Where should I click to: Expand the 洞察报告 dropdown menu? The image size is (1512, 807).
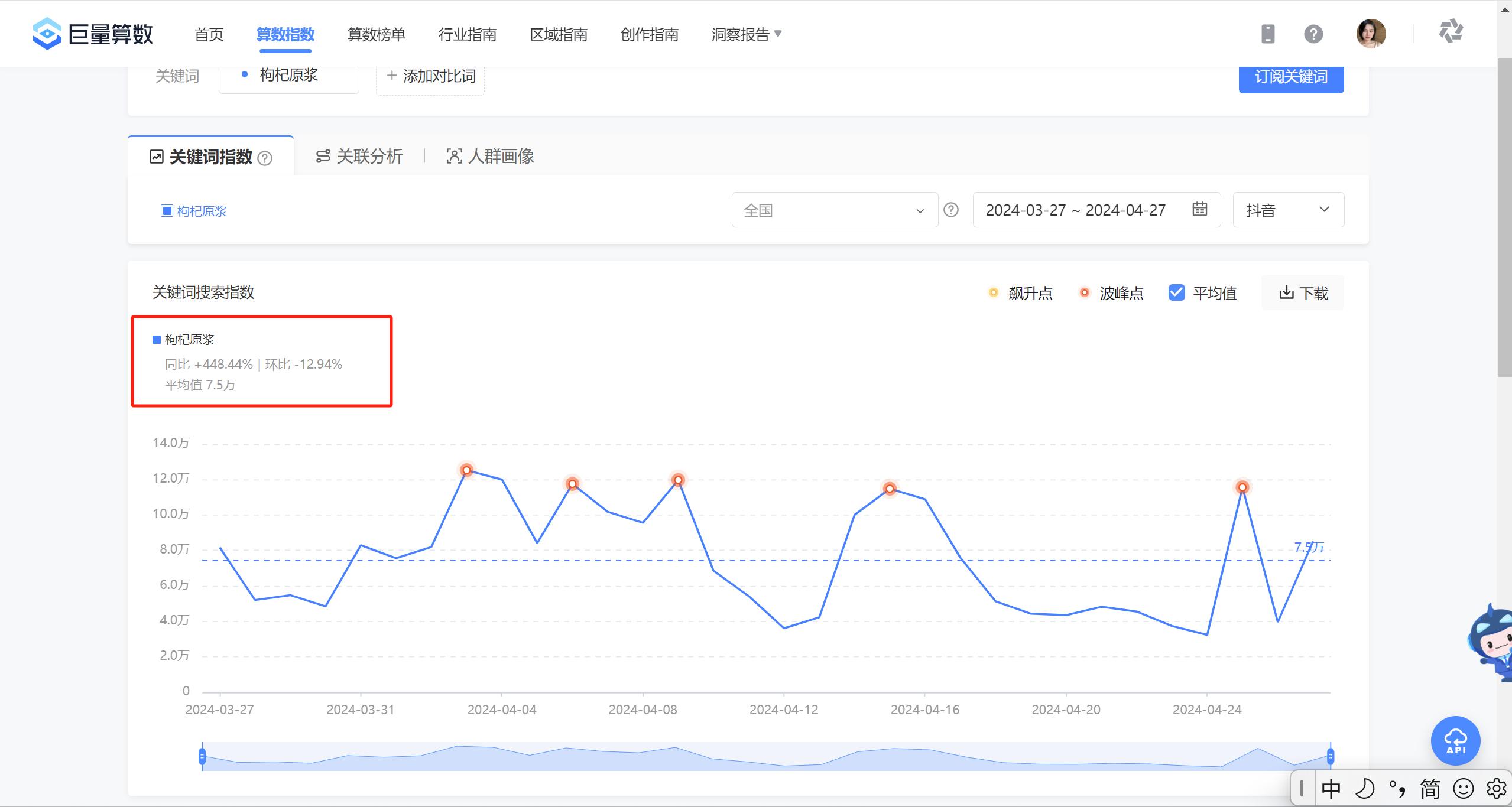745,34
